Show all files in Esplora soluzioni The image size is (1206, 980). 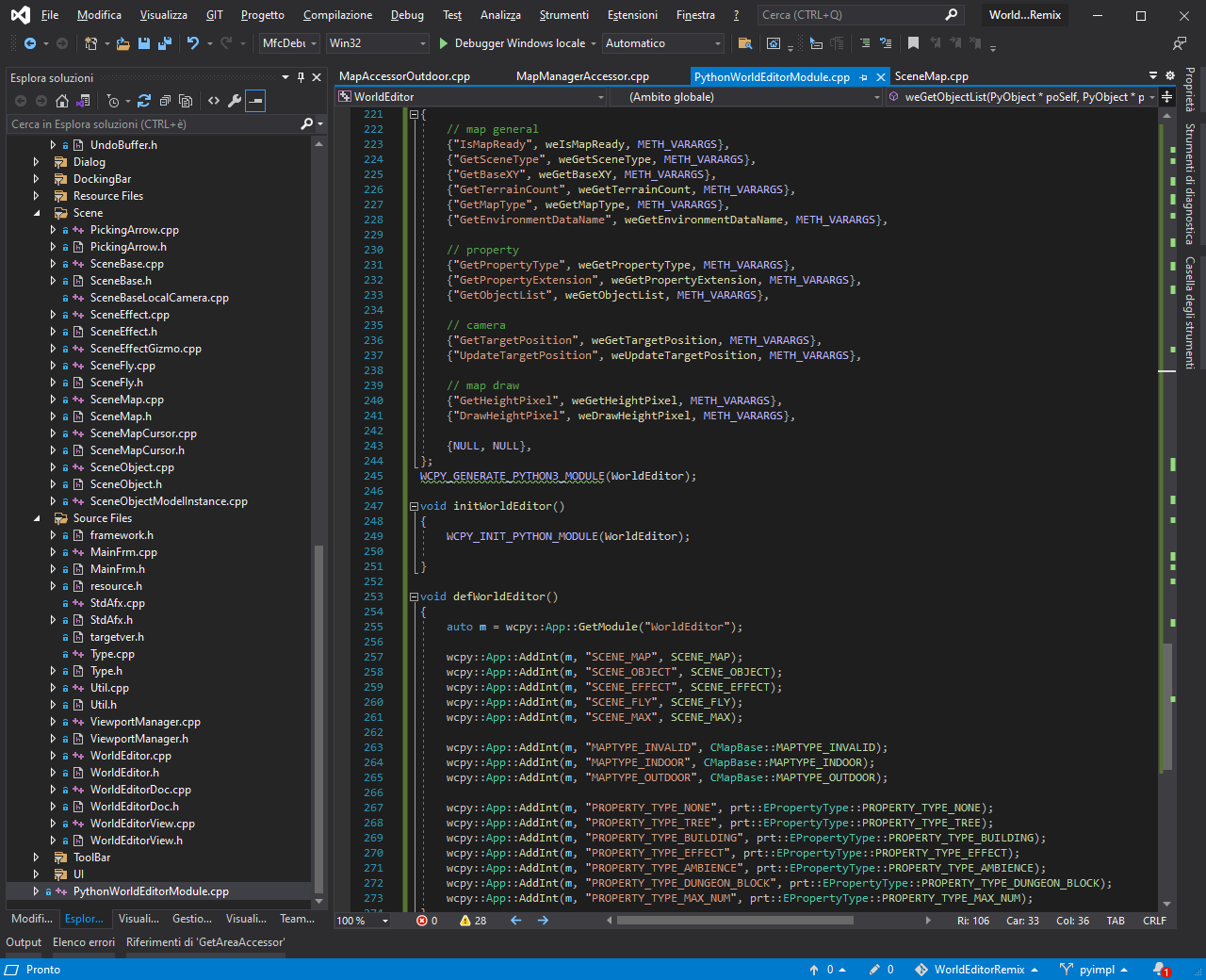tap(187, 100)
